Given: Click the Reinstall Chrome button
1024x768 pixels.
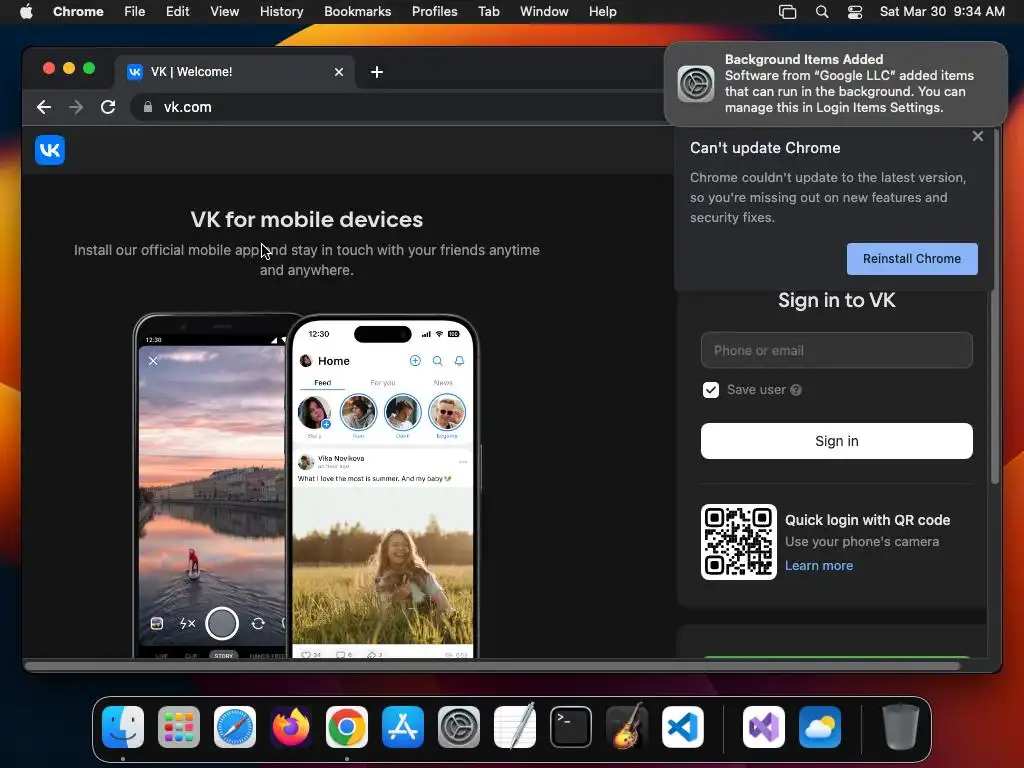Looking at the screenshot, I should [912, 259].
